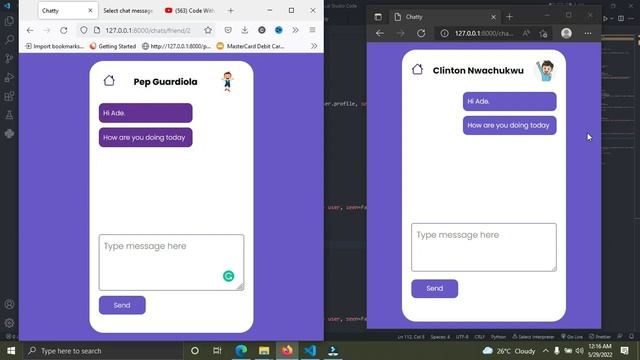Click 'How are you doing today' in Edge chat
The height and width of the screenshot is (360, 640).
click(509, 125)
